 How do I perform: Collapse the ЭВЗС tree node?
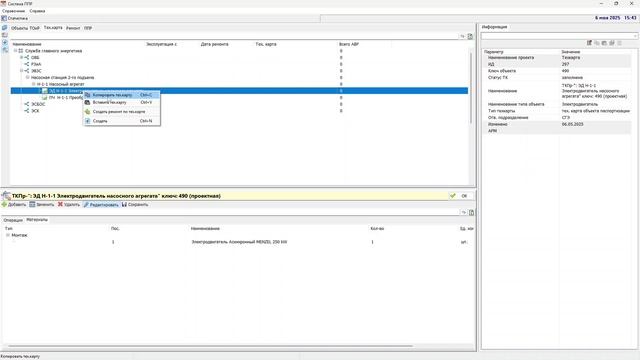point(22,71)
